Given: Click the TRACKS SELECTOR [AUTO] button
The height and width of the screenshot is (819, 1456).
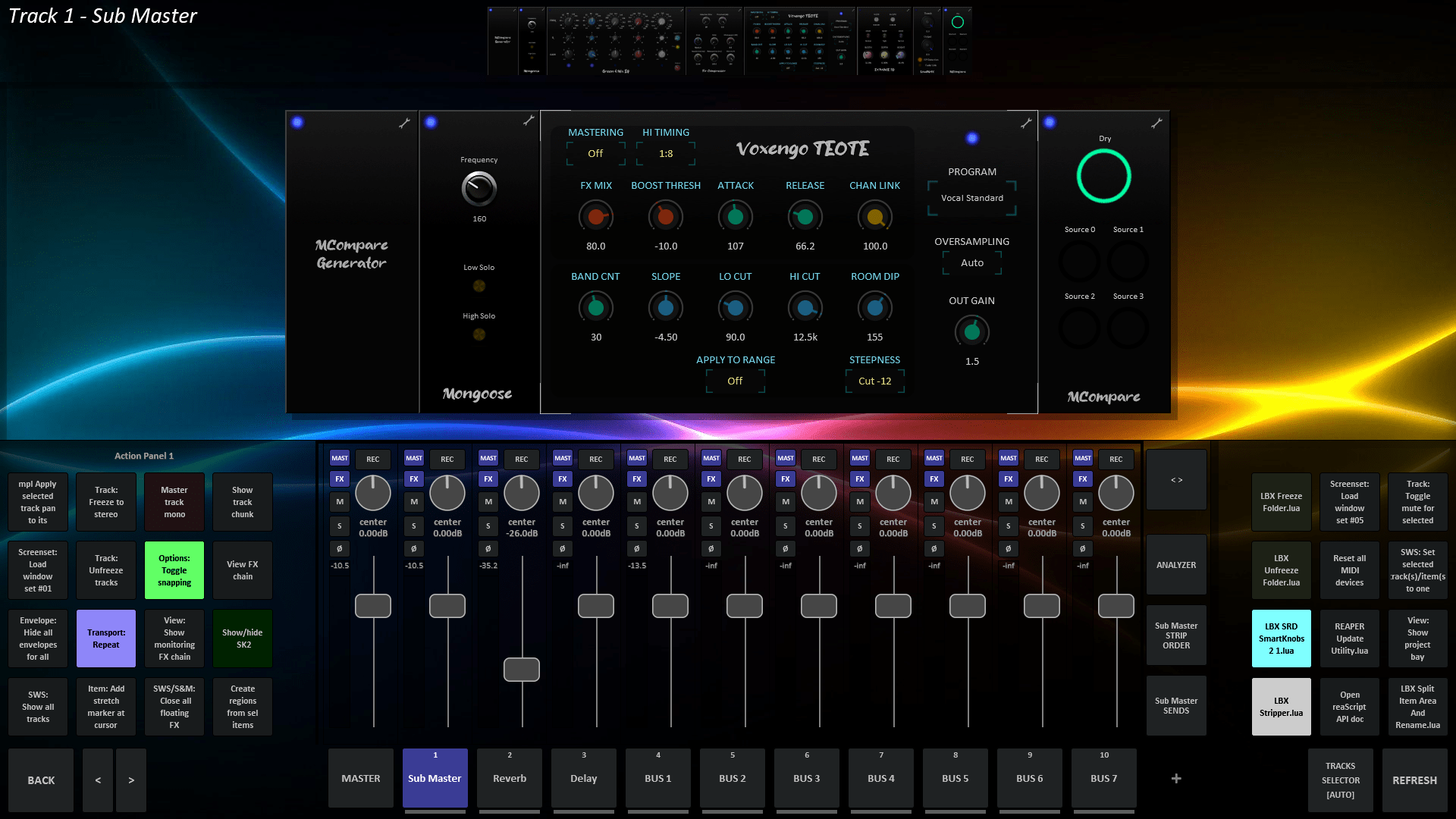Looking at the screenshot, I should tap(1341, 780).
